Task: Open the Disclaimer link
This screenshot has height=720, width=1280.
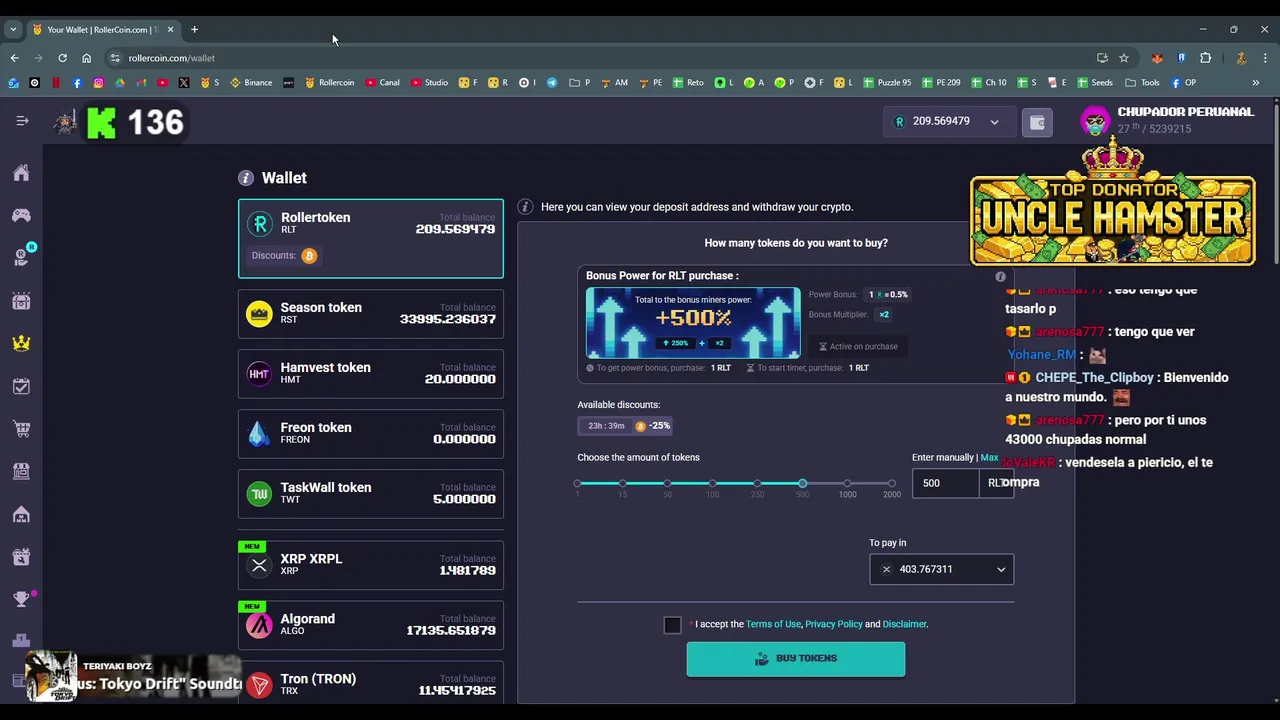Action: pos(904,624)
